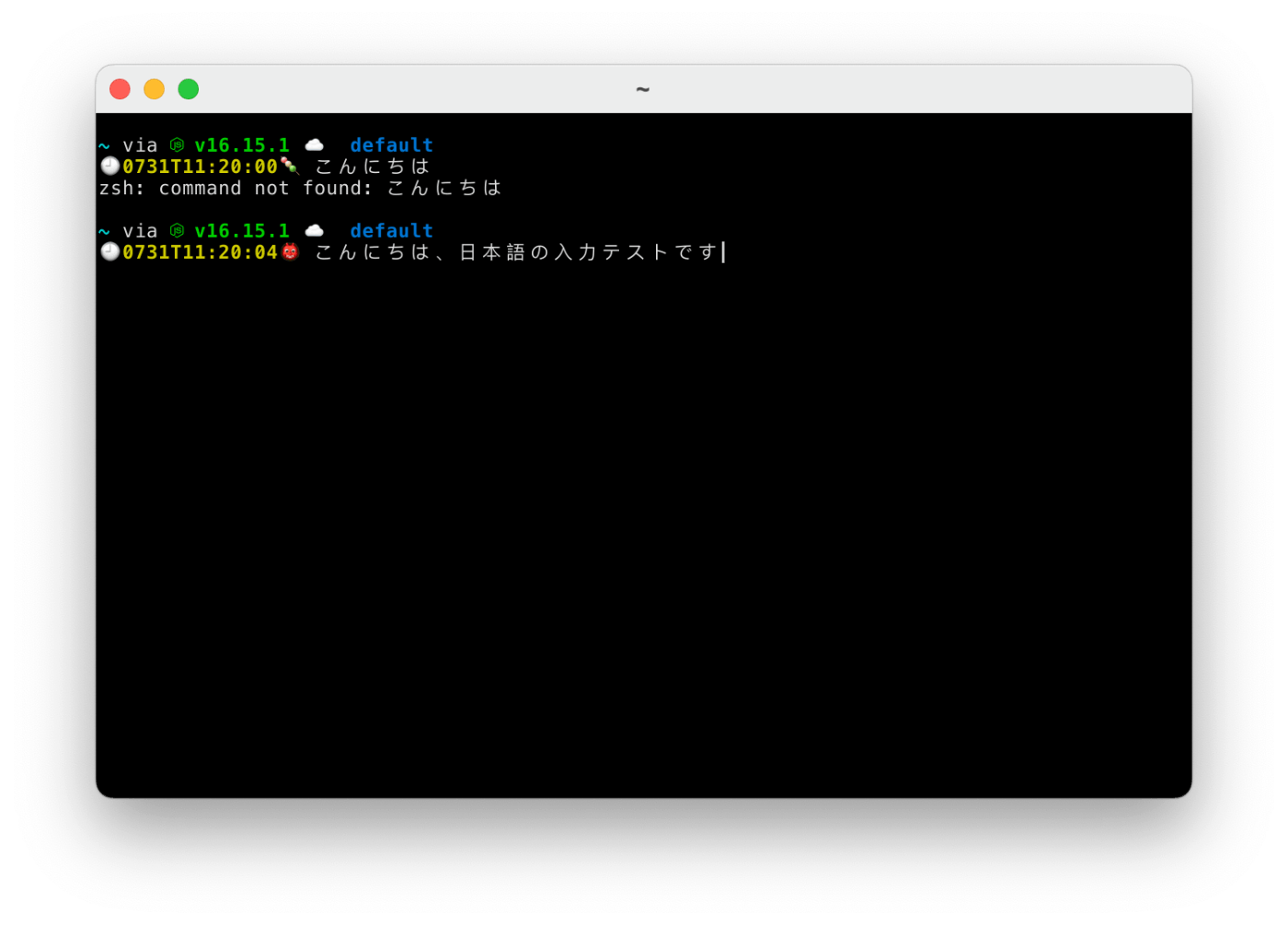
Task: Click the Node.js icon in second prompt
Action: 177,230
